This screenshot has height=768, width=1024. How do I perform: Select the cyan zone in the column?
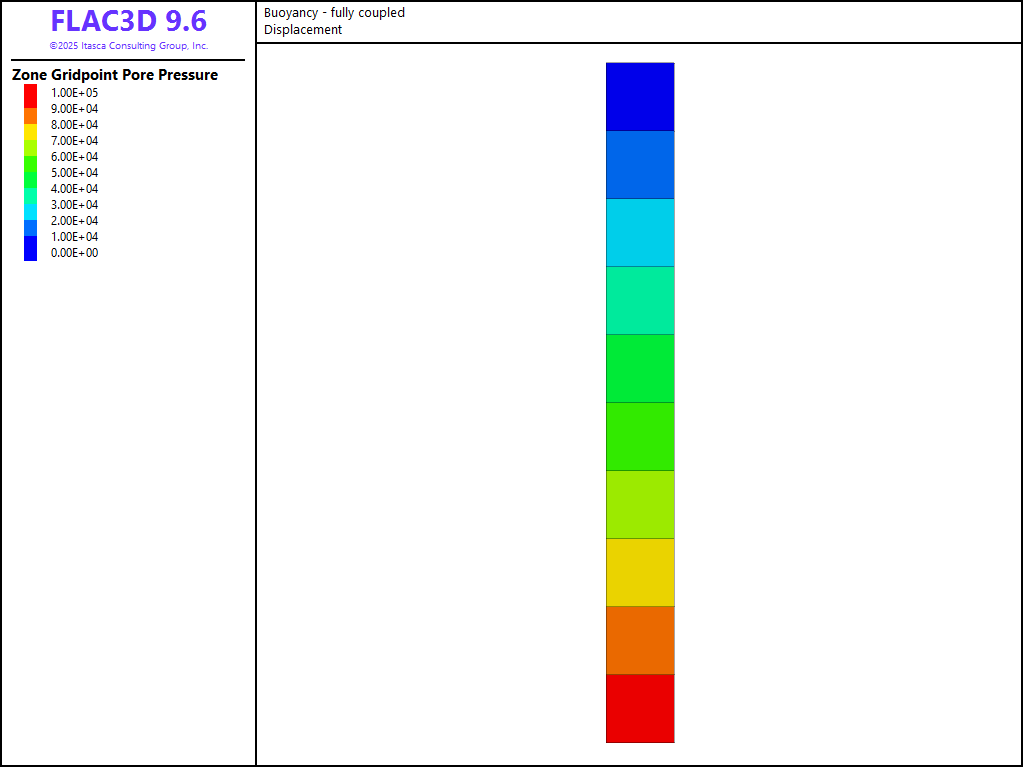click(640, 232)
